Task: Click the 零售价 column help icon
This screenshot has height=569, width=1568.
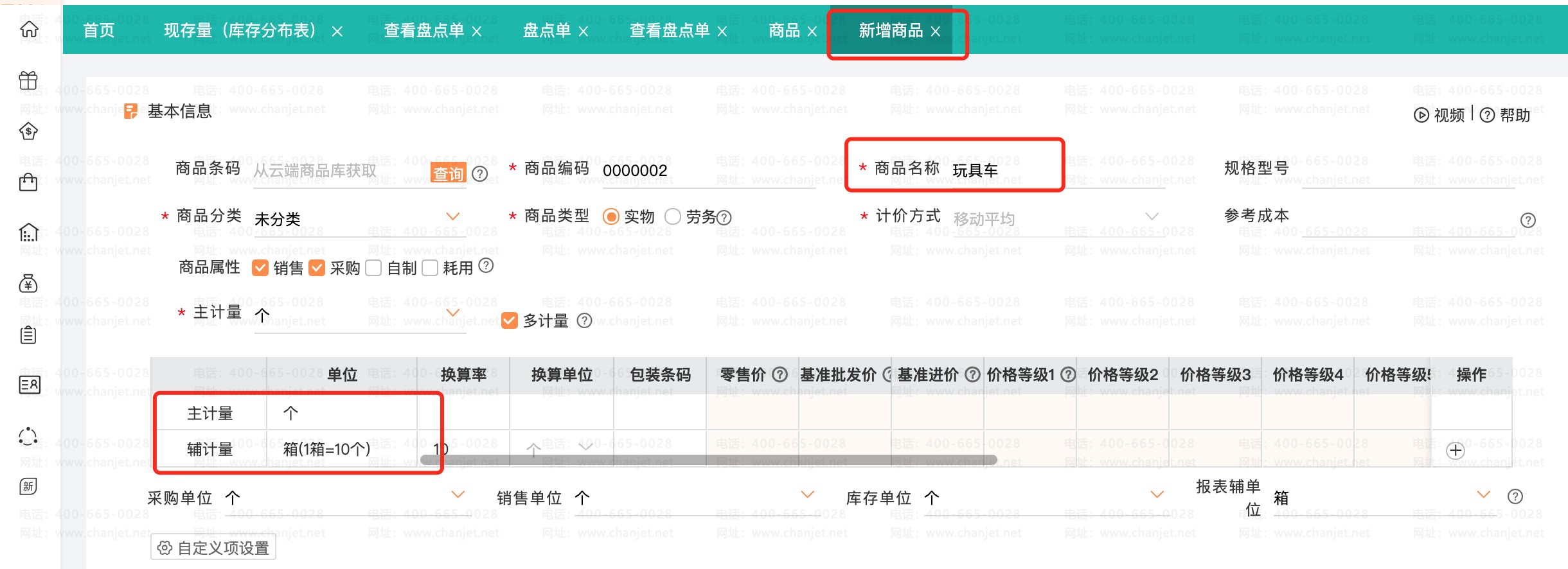Action: tap(780, 374)
